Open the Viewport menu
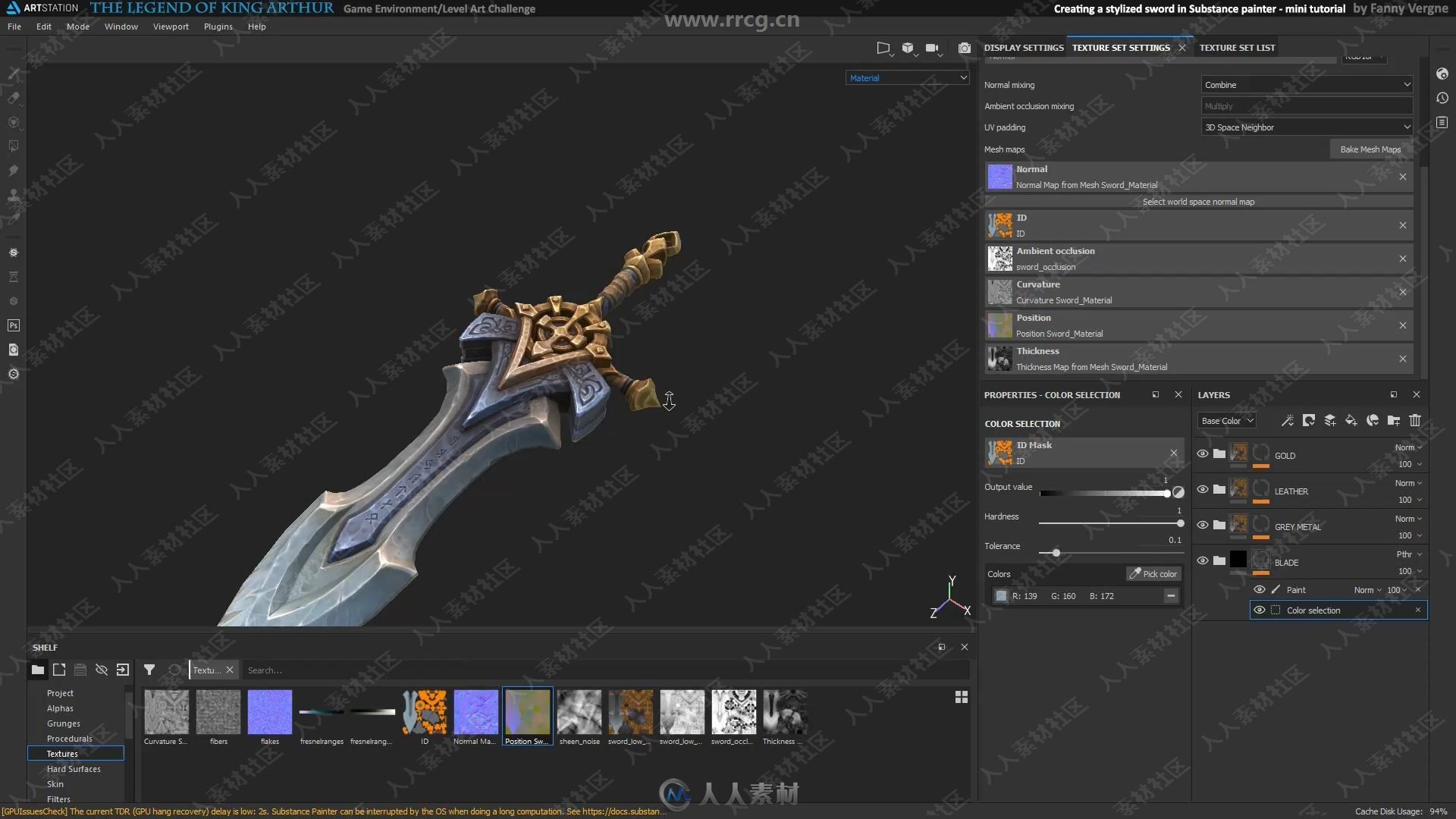Screen dimensions: 1456x819 coord(171,27)
